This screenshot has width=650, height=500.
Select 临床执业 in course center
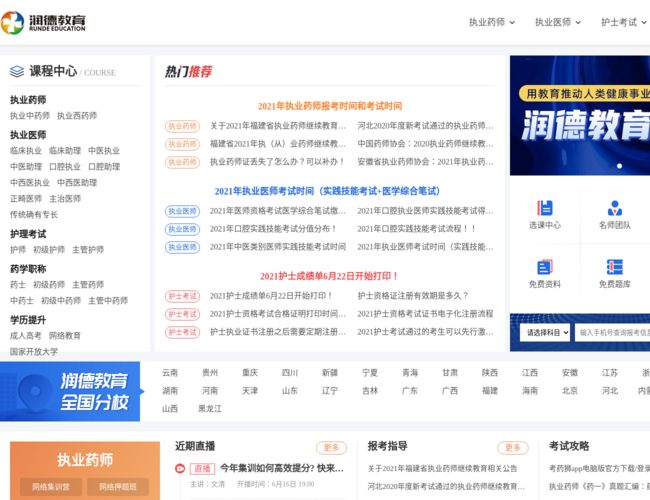point(26,150)
